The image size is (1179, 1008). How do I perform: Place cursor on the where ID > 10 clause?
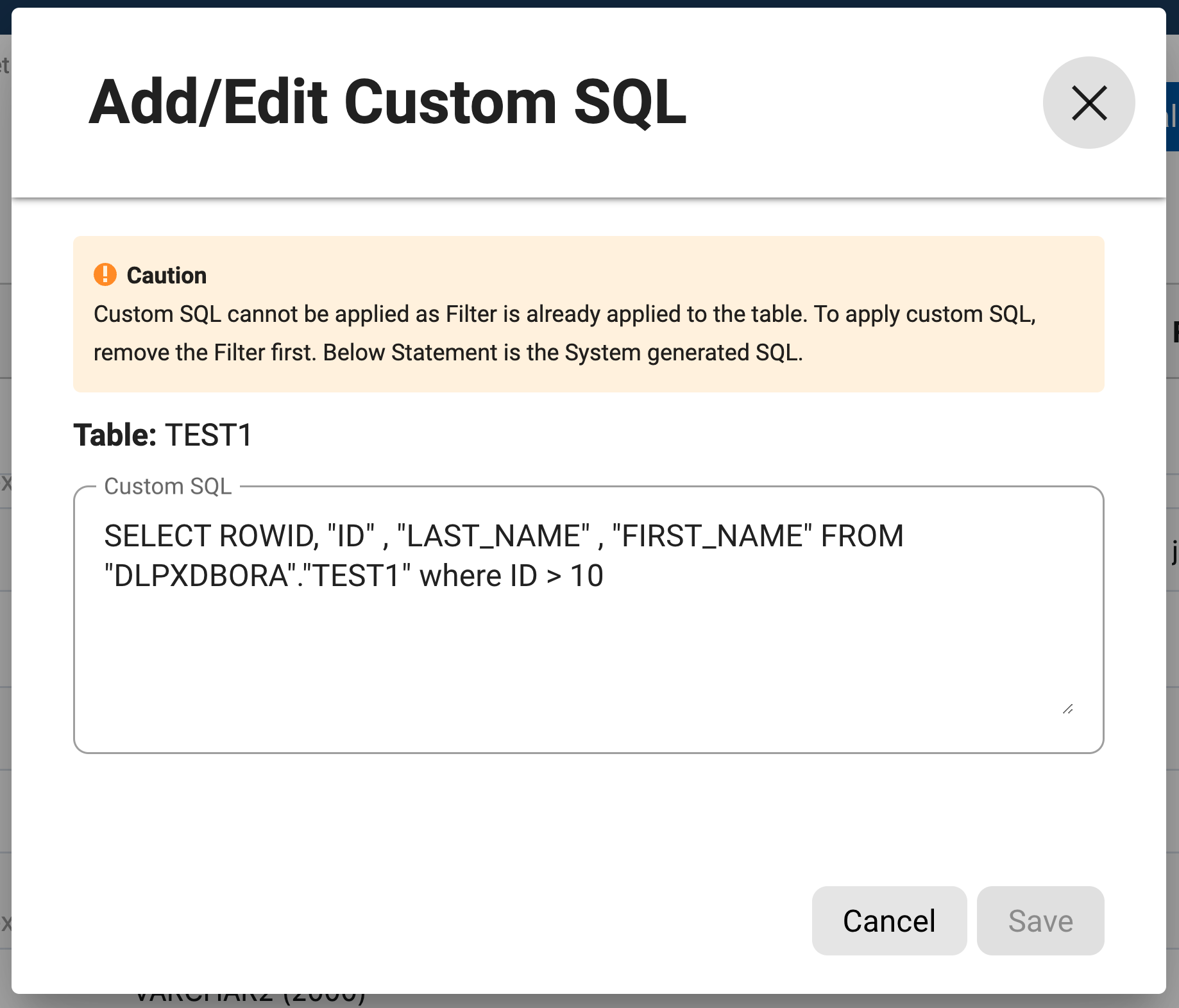[511, 576]
